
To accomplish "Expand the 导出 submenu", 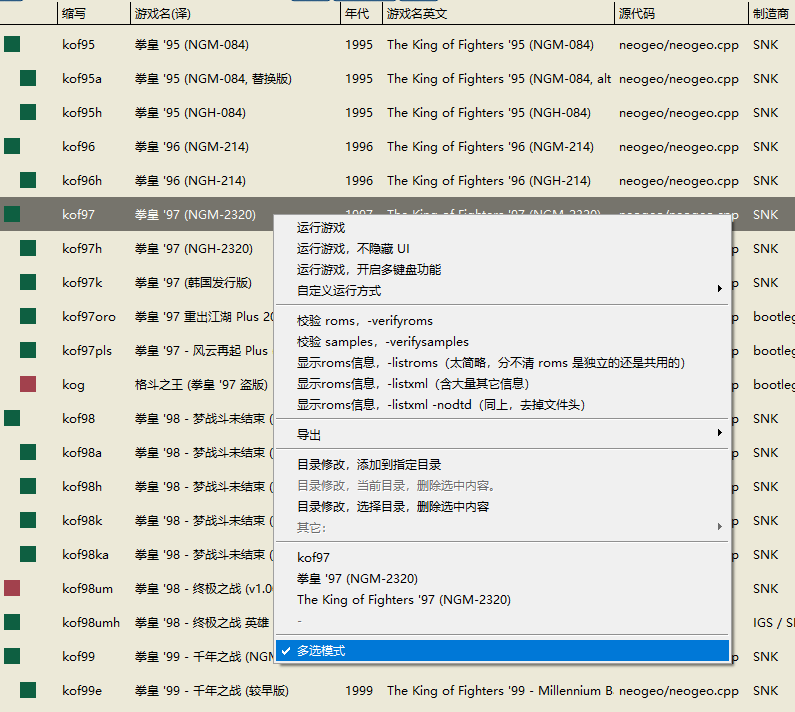I will click(x=502, y=435).
